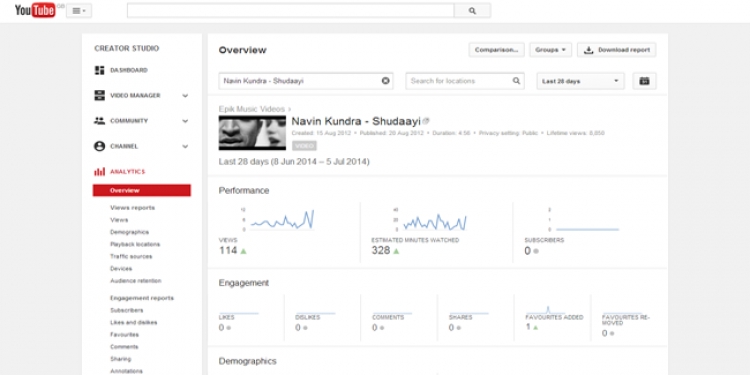Click the Performance section heading
Screen dimensions: 750x375
click(244, 190)
